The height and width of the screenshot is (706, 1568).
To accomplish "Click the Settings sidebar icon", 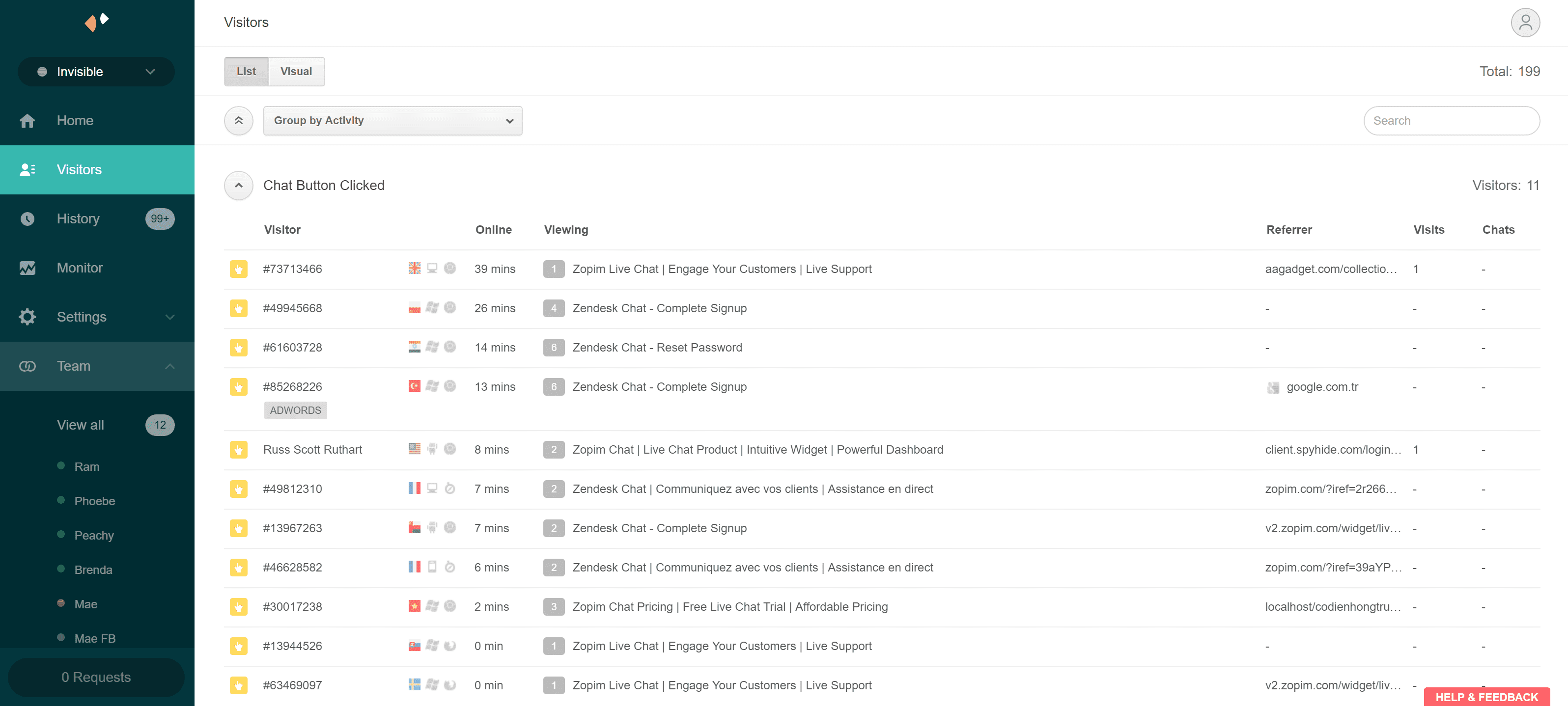I will click(27, 316).
